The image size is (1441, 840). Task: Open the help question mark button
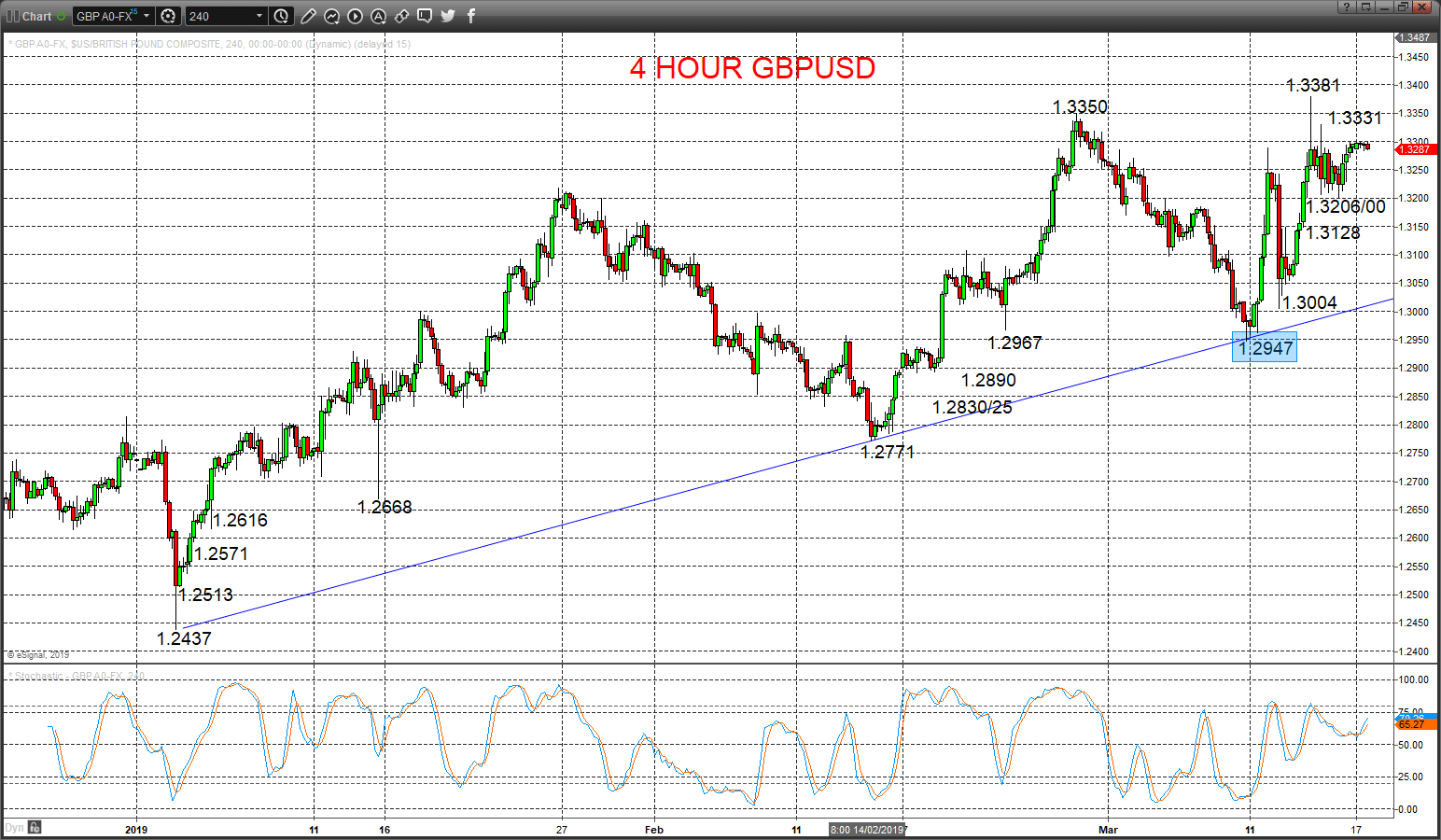pos(1347,7)
